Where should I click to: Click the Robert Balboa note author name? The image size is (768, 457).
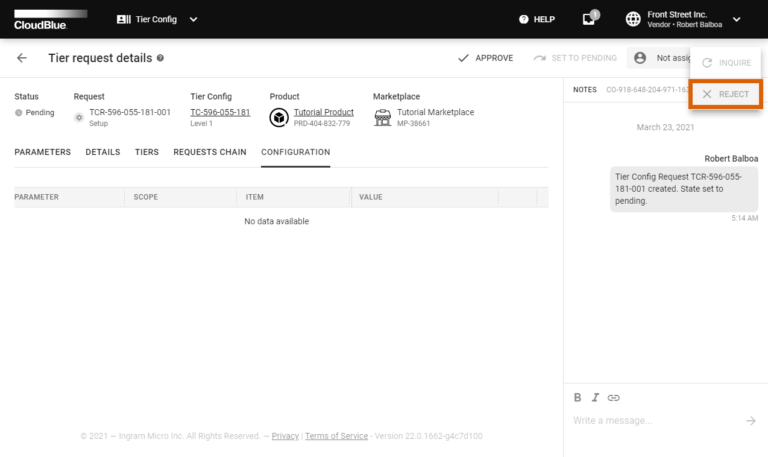click(x=731, y=159)
